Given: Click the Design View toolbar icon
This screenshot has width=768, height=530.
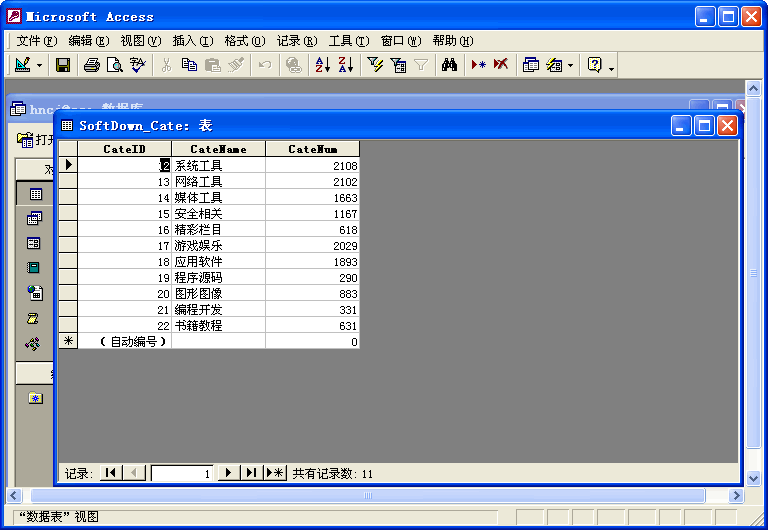Looking at the screenshot, I should pos(23,65).
